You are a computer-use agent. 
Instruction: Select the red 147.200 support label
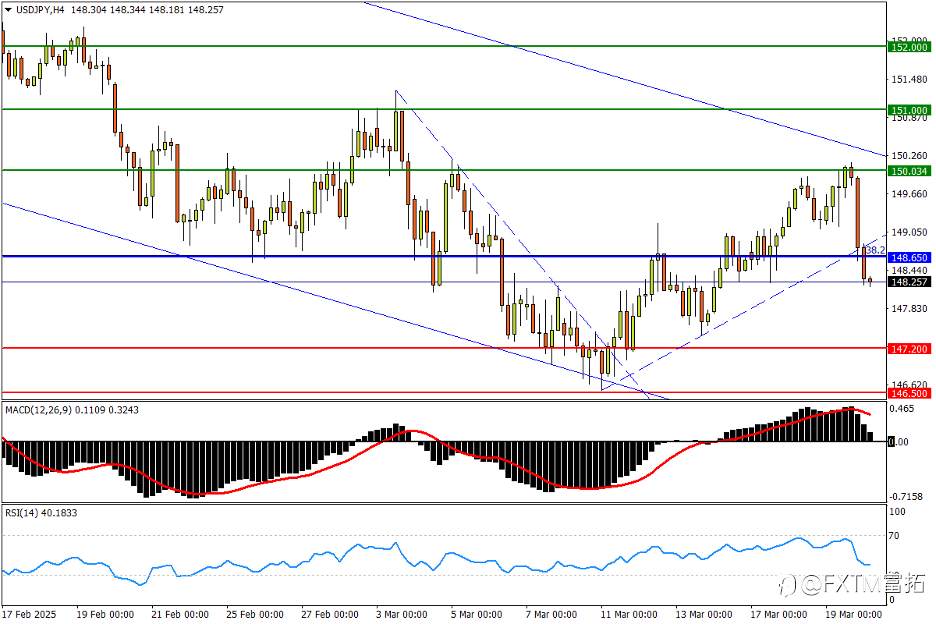[909, 349]
